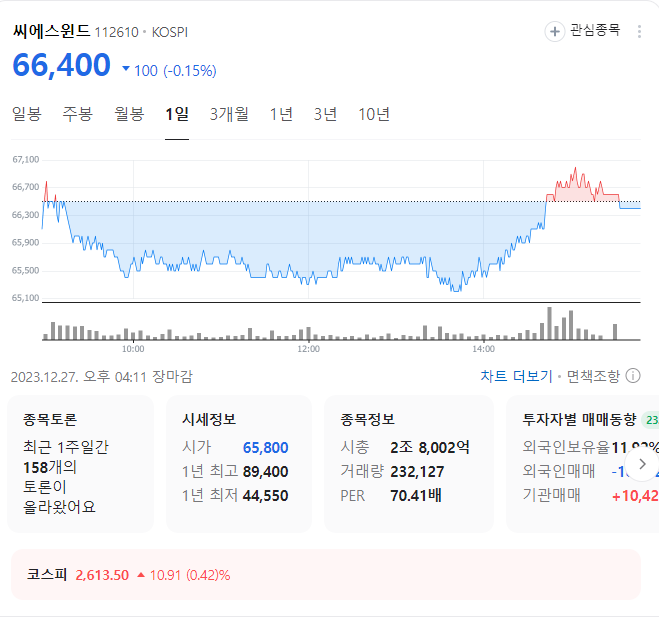The height and width of the screenshot is (618, 659).
Task: Click the 외국인보유율 row label
Action: point(566,447)
